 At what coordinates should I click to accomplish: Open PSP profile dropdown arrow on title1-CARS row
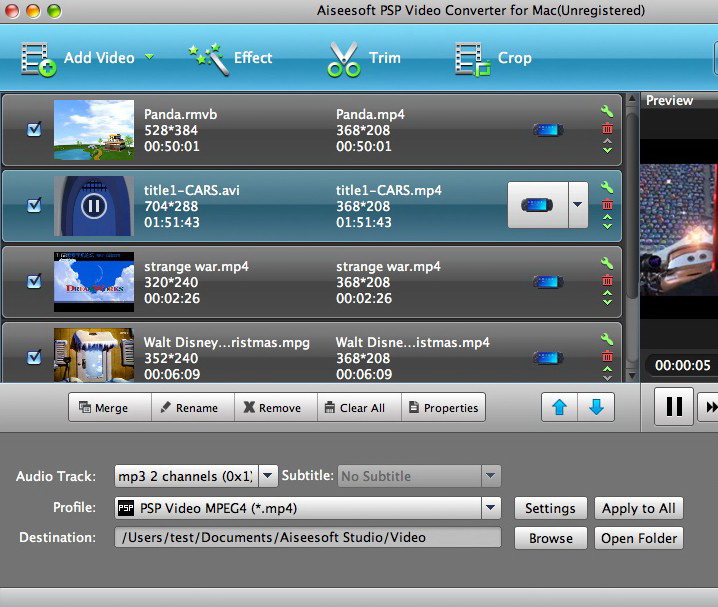(578, 205)
